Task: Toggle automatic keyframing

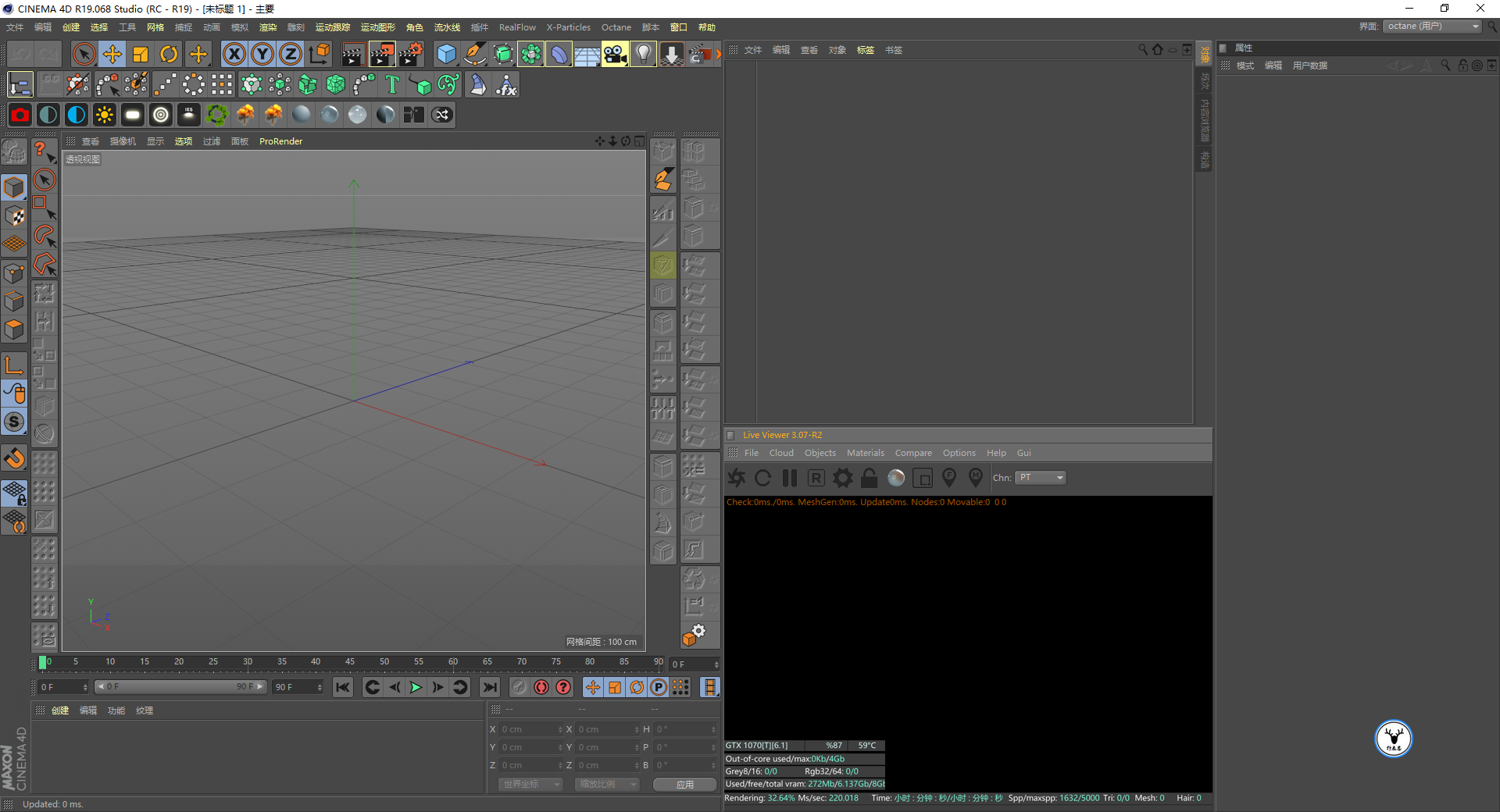Action: (541, 687)
